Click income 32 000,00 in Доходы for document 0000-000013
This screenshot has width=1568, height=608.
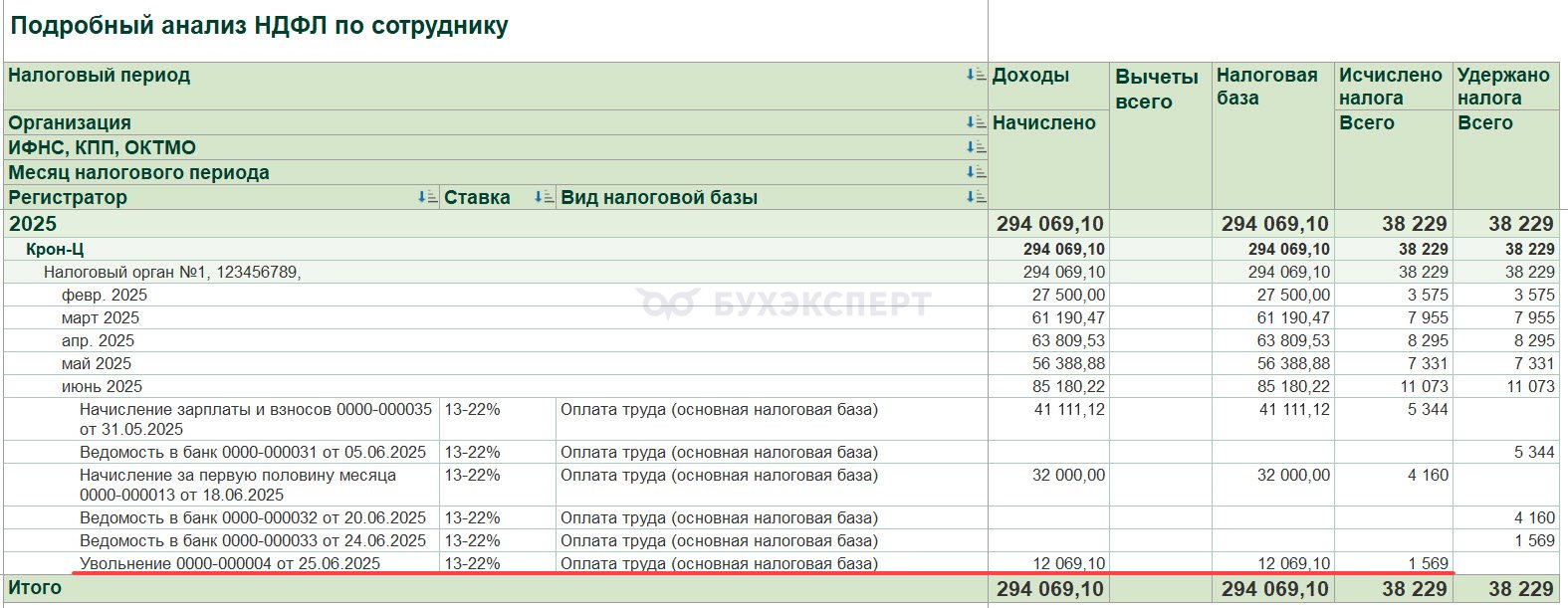[1068, 475]
